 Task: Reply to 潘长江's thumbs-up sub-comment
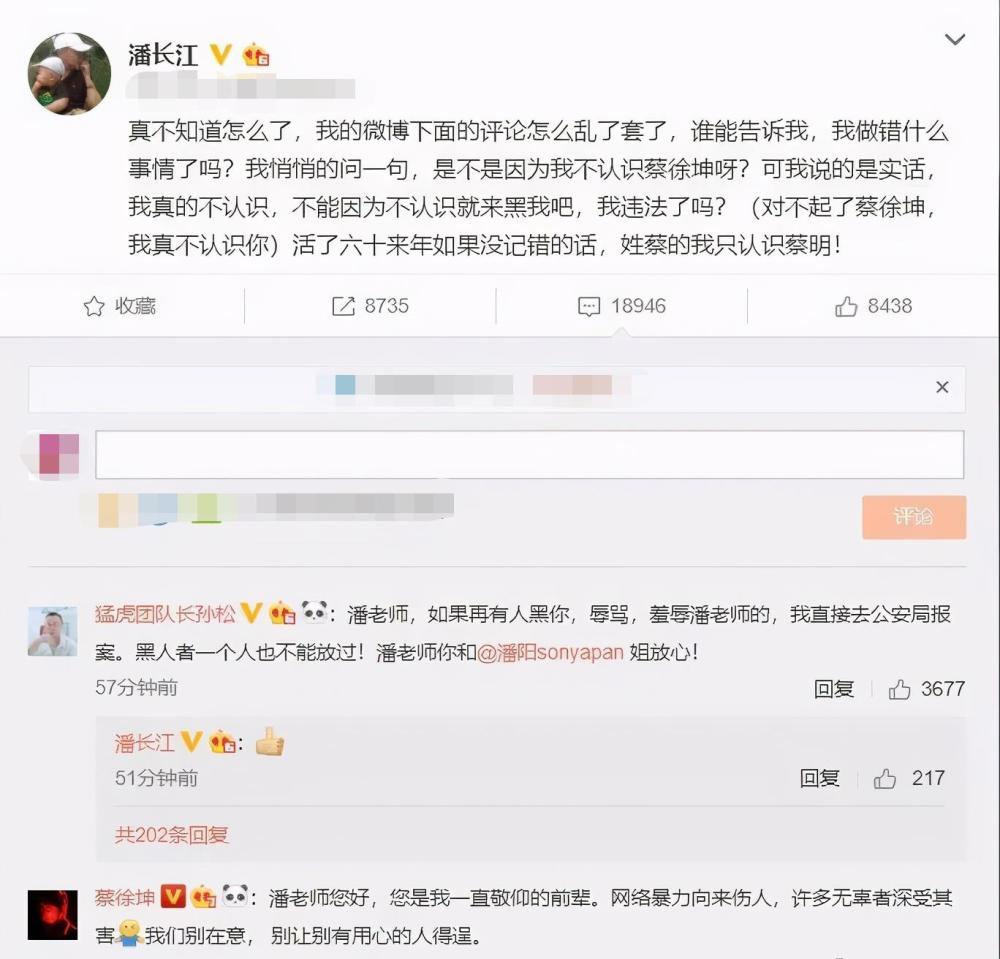coord(820,778)
